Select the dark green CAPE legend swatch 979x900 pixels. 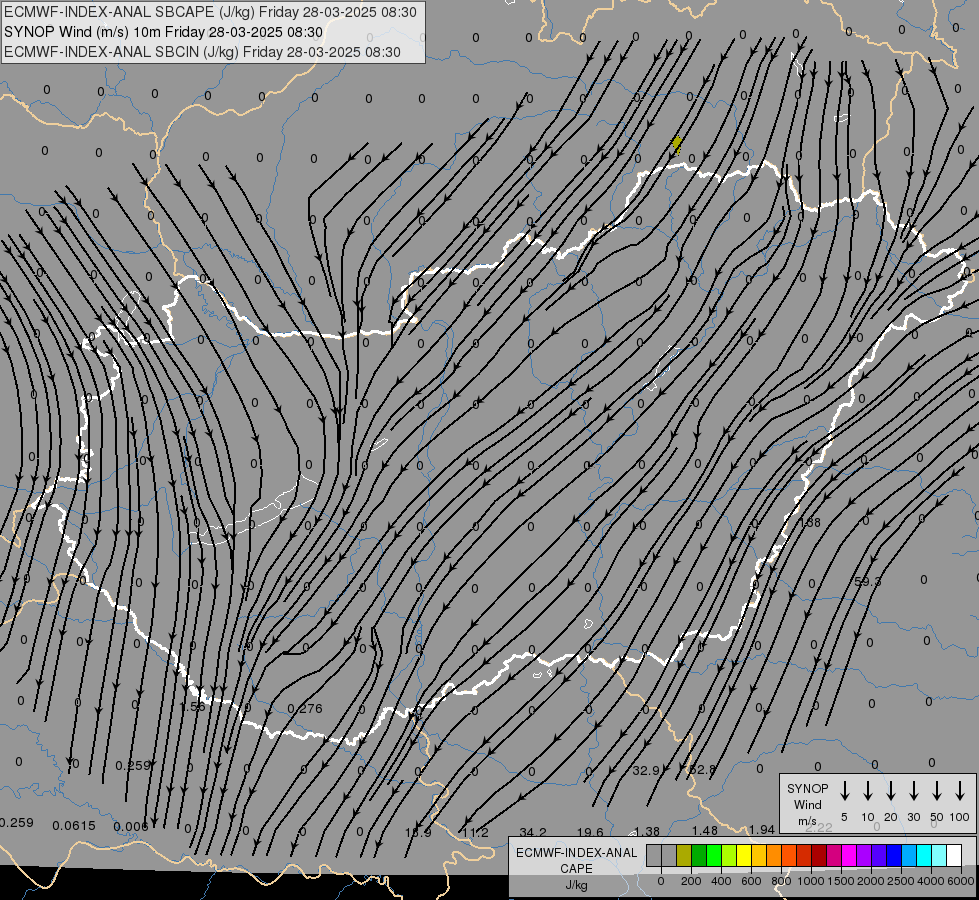coord(699,855)
